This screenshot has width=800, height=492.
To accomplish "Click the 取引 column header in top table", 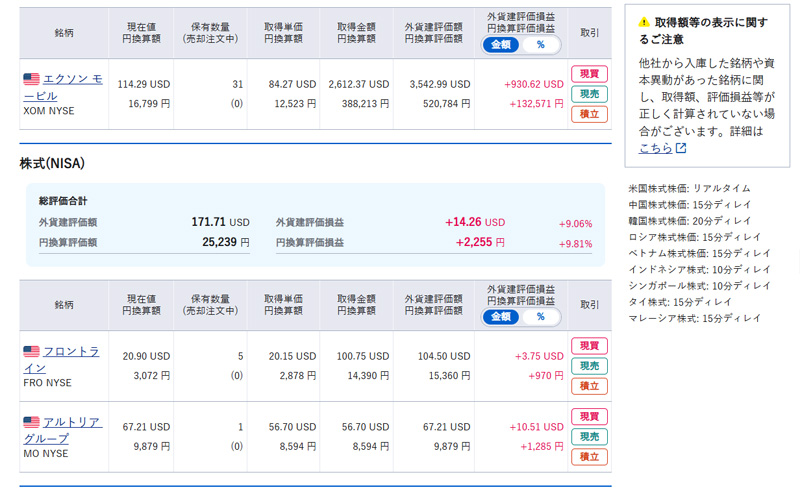I will [x=589, y=33].
